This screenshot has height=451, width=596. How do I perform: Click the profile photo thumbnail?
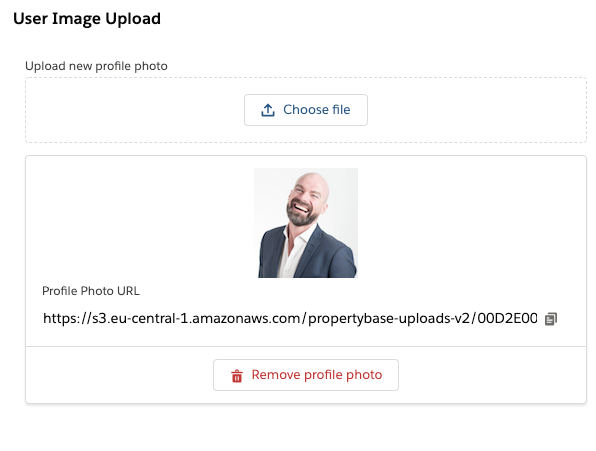tap(306, 223)
